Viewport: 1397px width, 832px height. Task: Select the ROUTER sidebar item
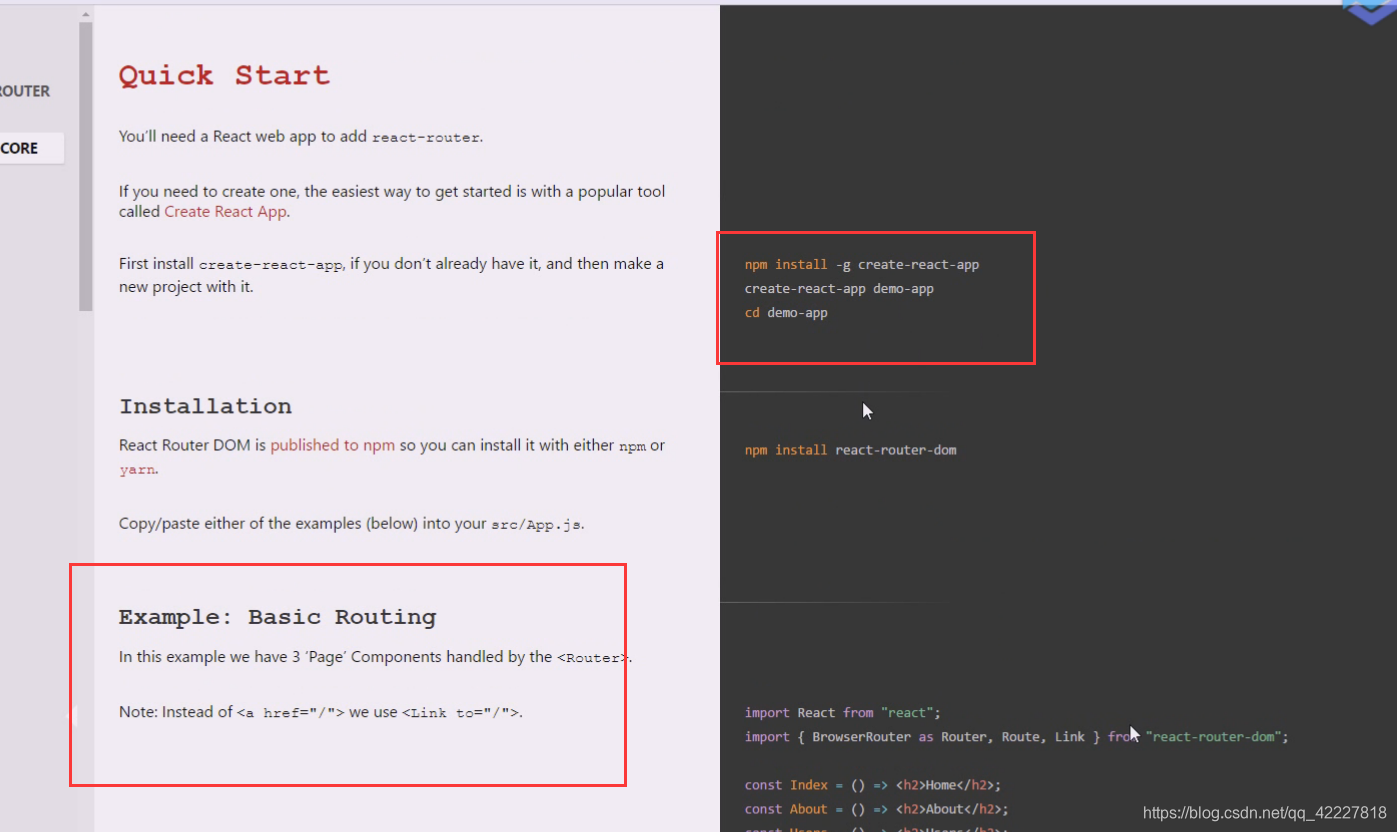(x=25, y=91)
